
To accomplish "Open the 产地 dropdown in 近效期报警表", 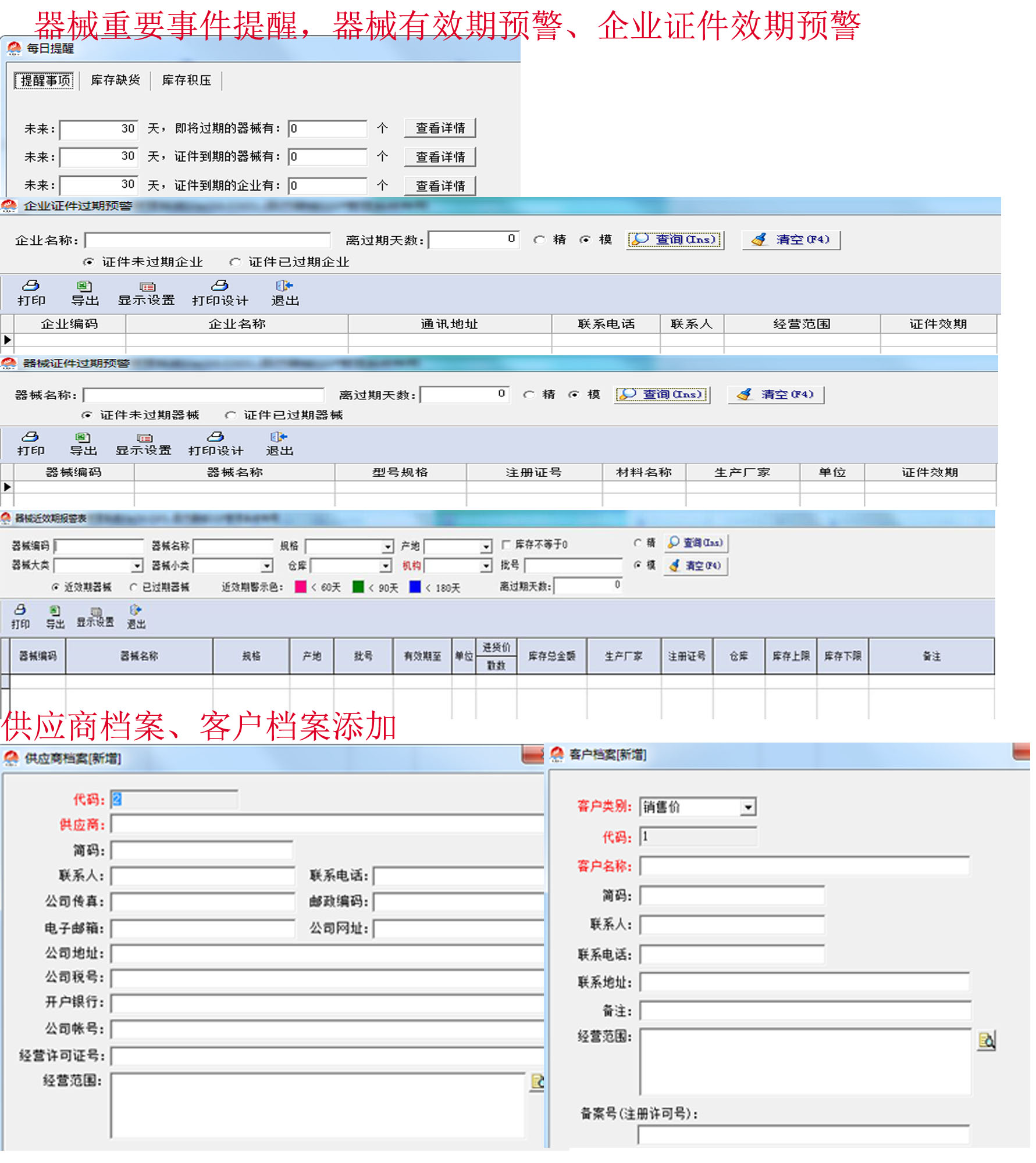I will point(486,547).
